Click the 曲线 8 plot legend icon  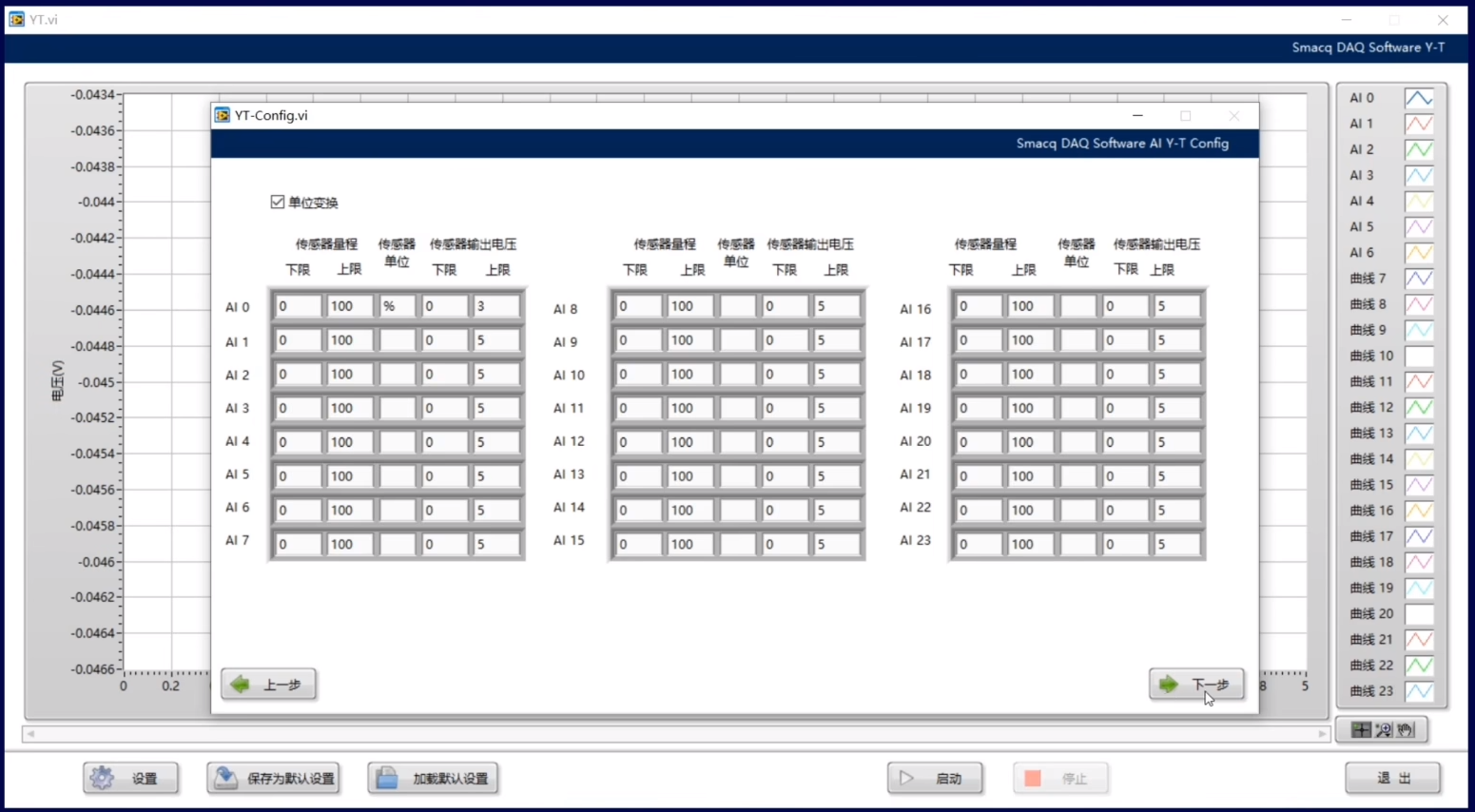[x=1419, y=304]
